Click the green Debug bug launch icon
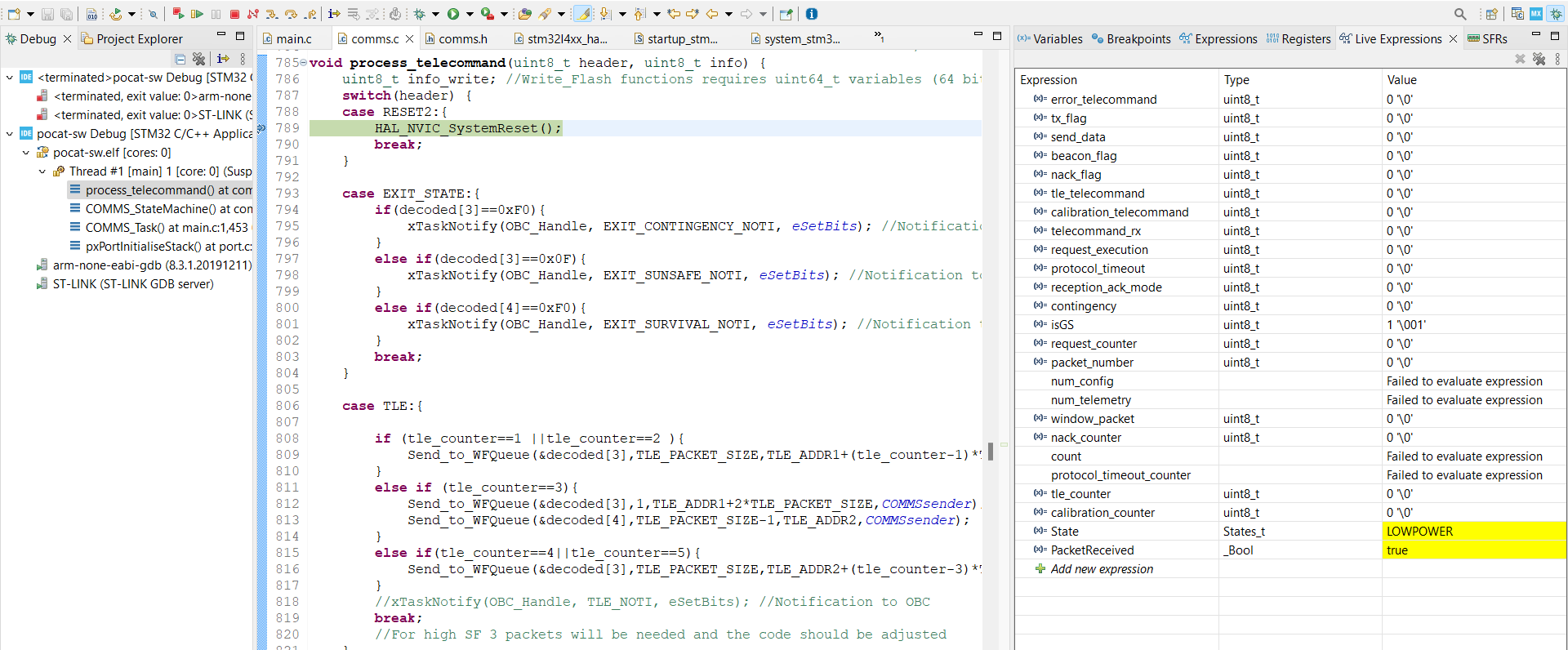The height and width of the screenshot is (650, 1568). 419,14
